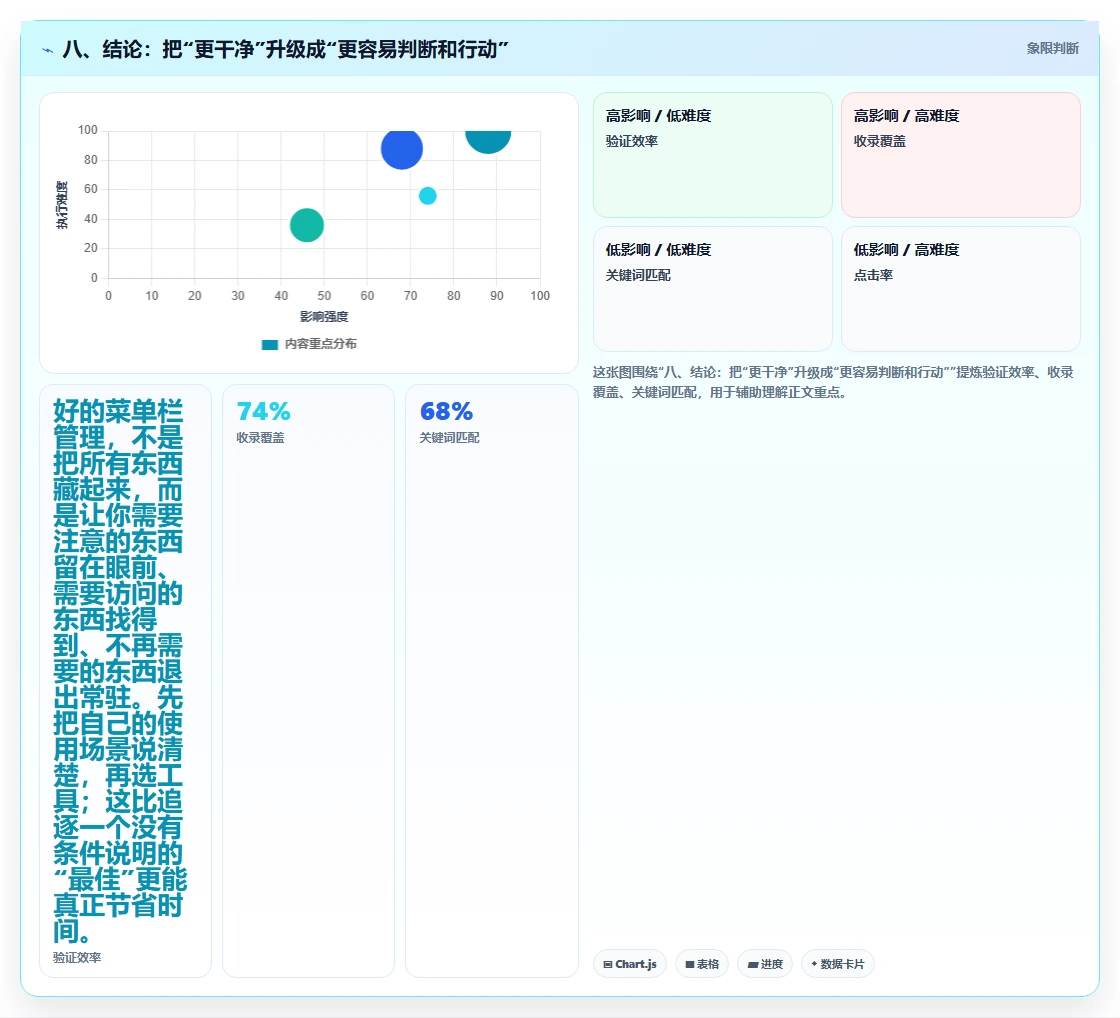Open the 低影响 / 低难度 quadrant card
This screenshot has width=1120, height=1018.
point(713,289)
